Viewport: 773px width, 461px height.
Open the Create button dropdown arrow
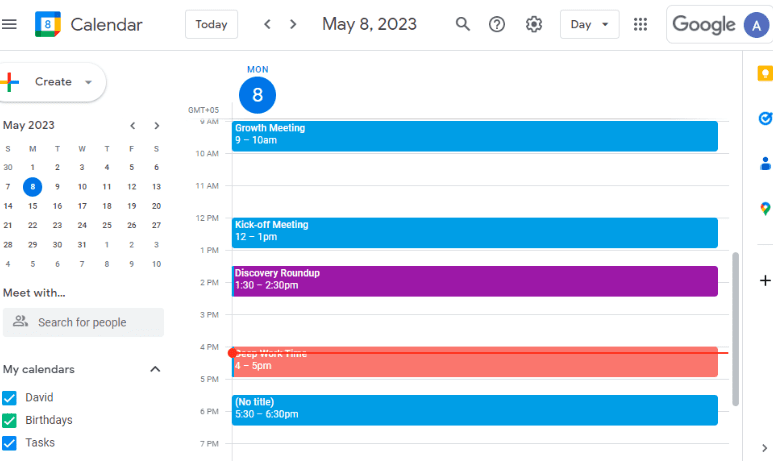point(88,82)
